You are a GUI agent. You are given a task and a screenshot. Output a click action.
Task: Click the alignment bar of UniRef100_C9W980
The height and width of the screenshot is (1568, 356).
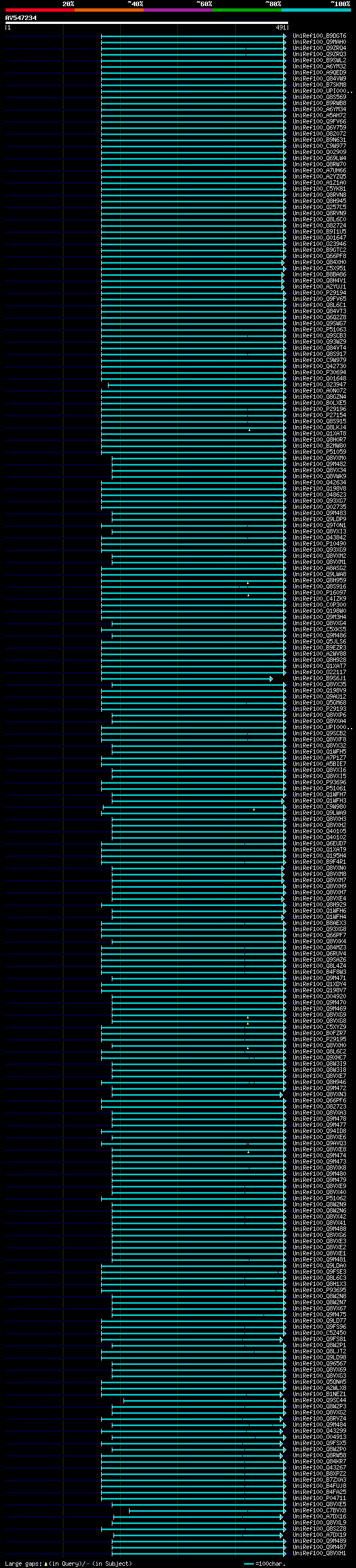194,807
